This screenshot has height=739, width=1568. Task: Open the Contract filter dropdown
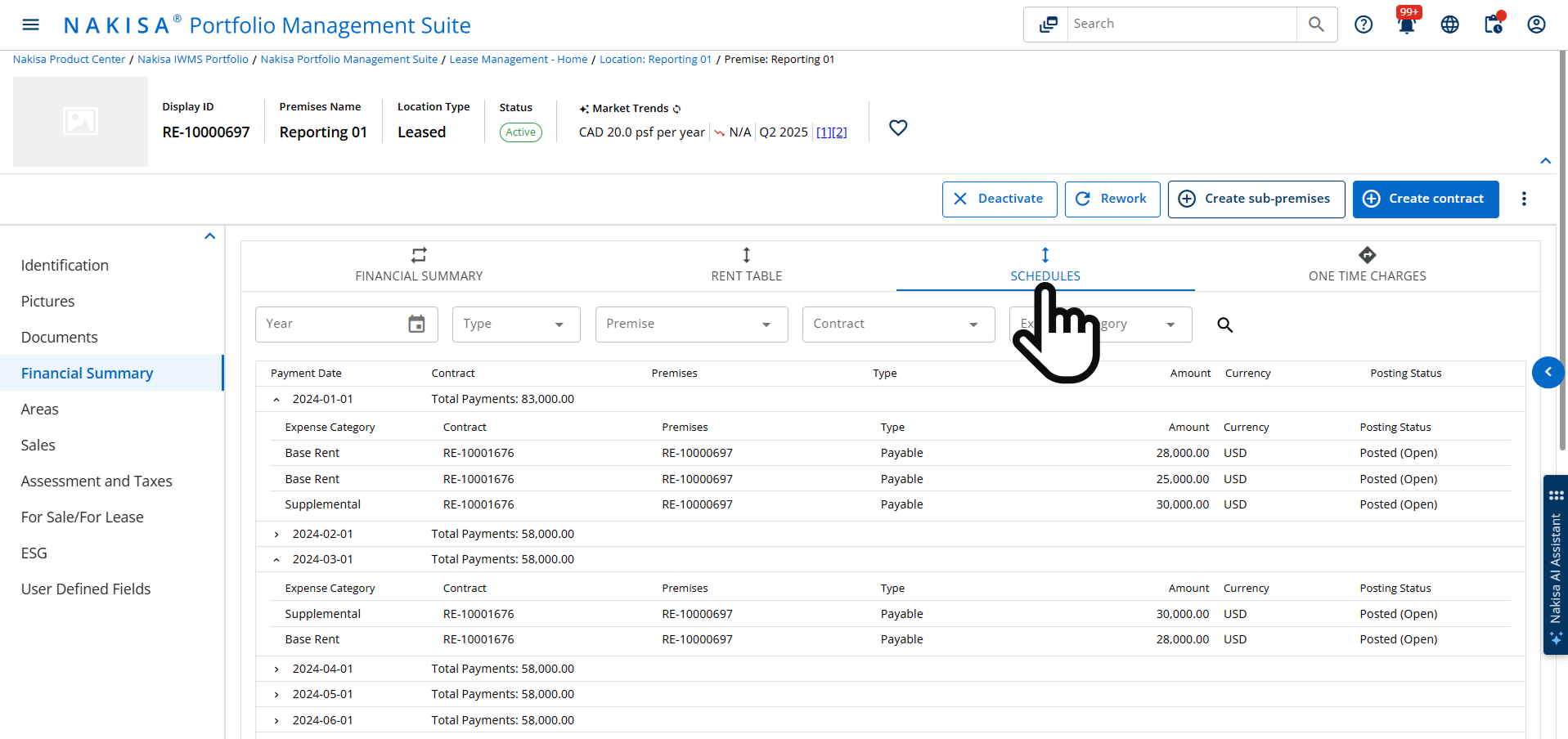point(897,325)
